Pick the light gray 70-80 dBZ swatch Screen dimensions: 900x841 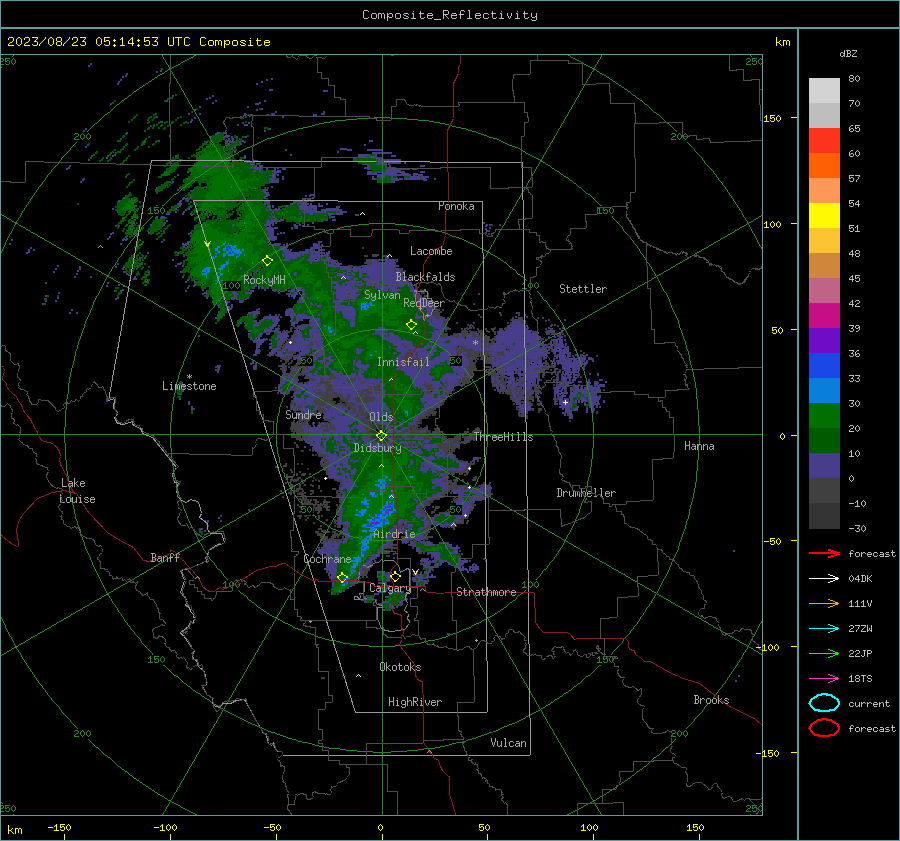point(824,91)
